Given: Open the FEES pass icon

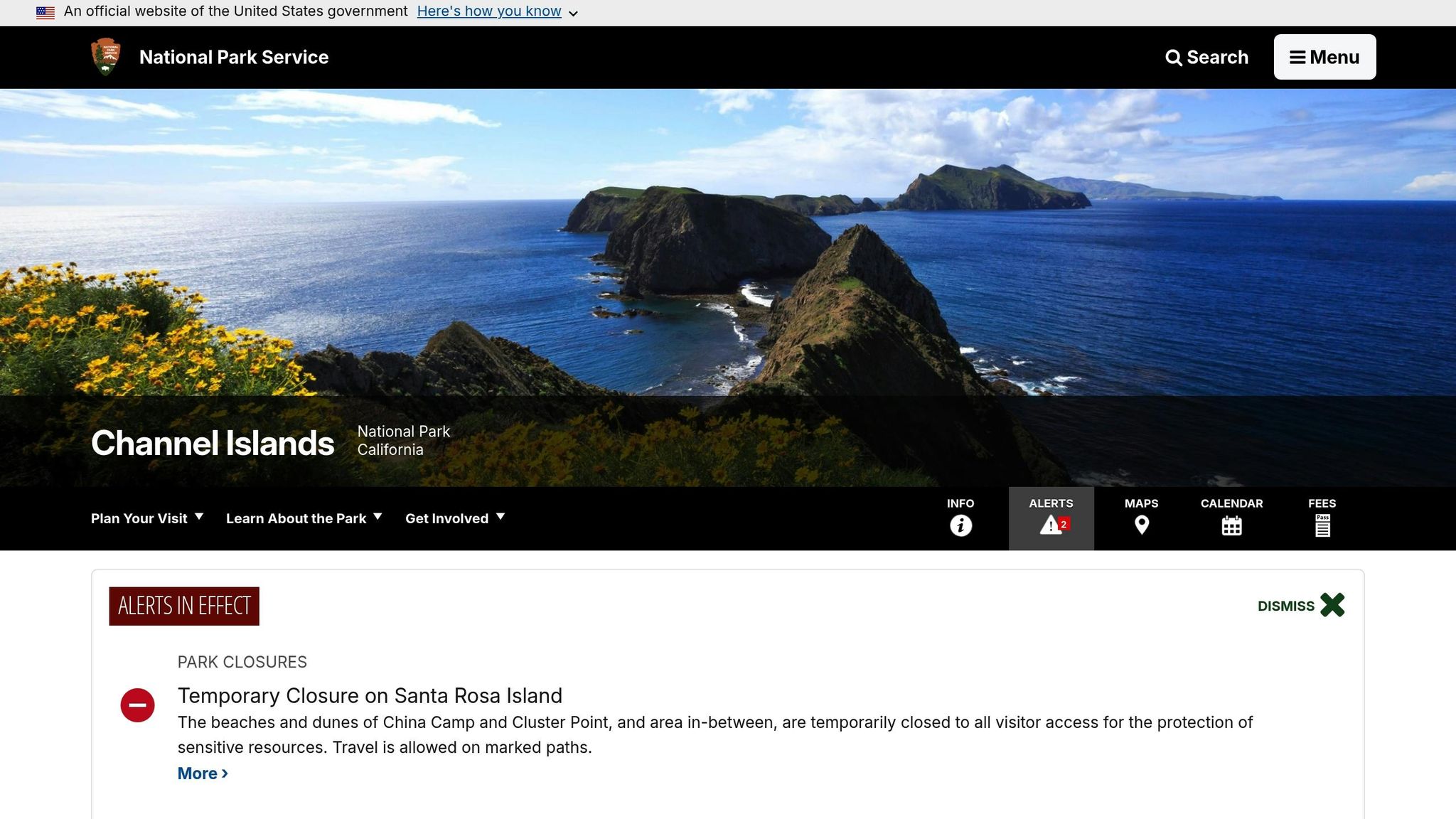Looking at the screenshot, I should [x=1322, y=525].
